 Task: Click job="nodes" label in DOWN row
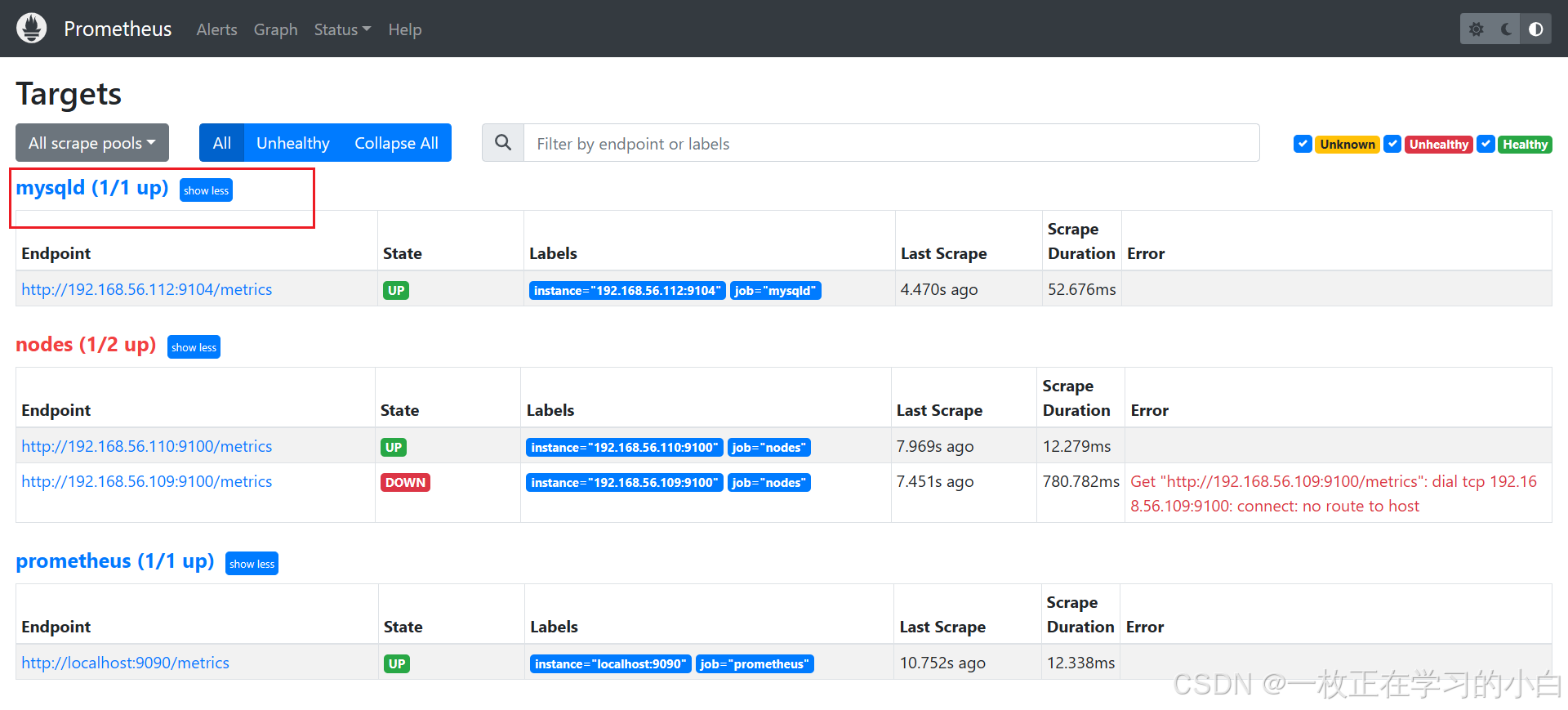[768, 482]
